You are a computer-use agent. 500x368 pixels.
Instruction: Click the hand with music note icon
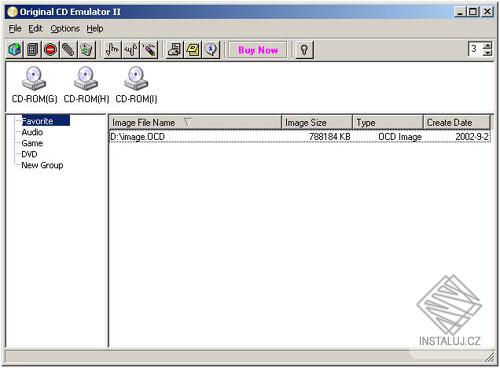tap(112, 50)
